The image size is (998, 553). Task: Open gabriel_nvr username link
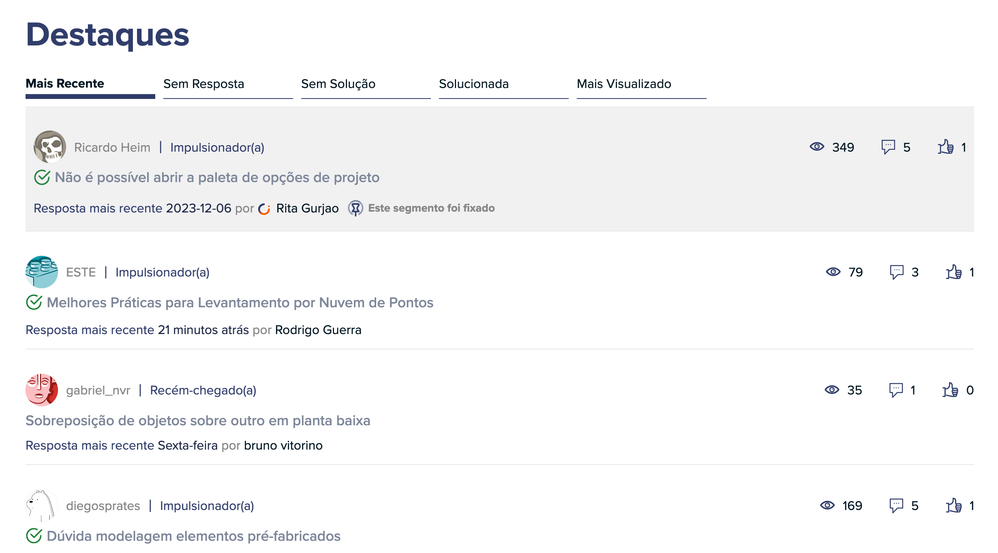(x=98, y=390)
